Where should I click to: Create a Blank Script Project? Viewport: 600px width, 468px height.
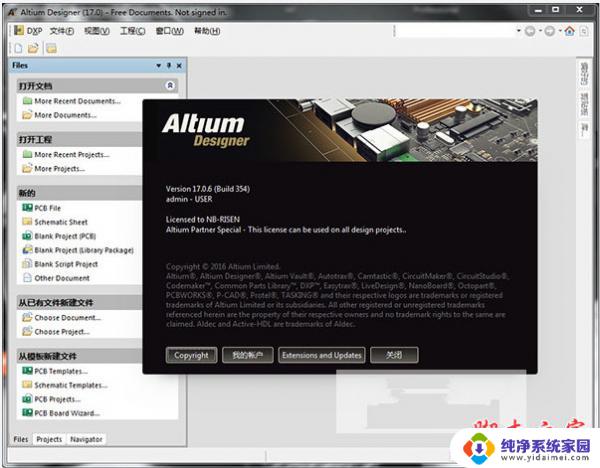click(66, 264)
